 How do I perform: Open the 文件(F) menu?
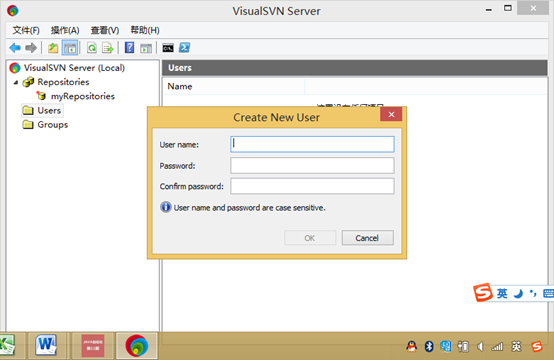(26, 30)
